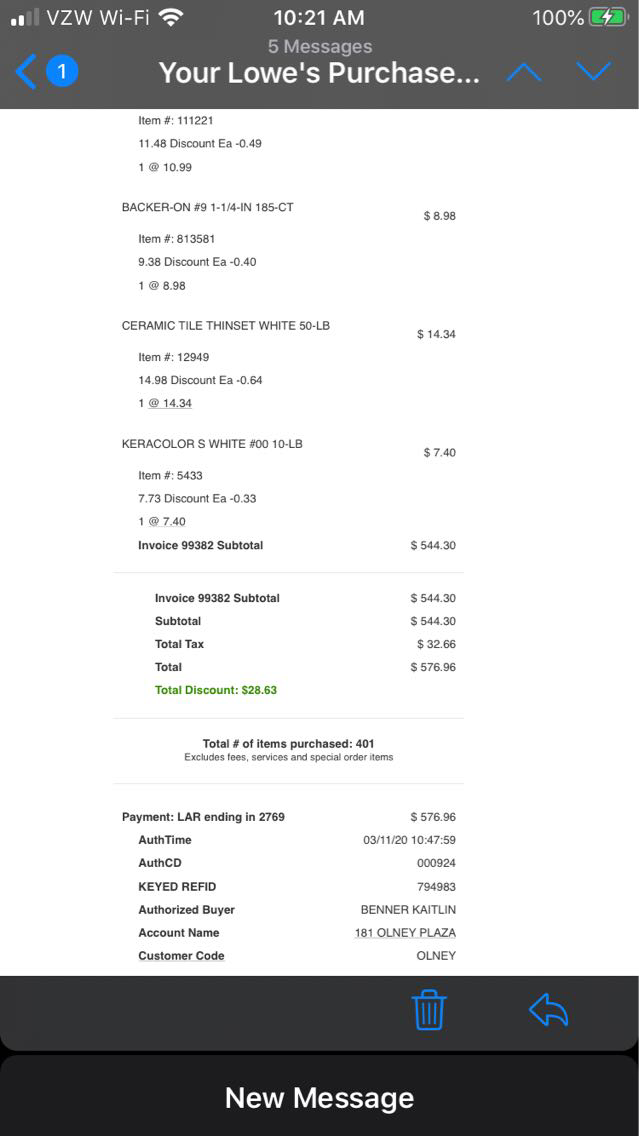Tap the reply arrow icon

click(548, 1010)
